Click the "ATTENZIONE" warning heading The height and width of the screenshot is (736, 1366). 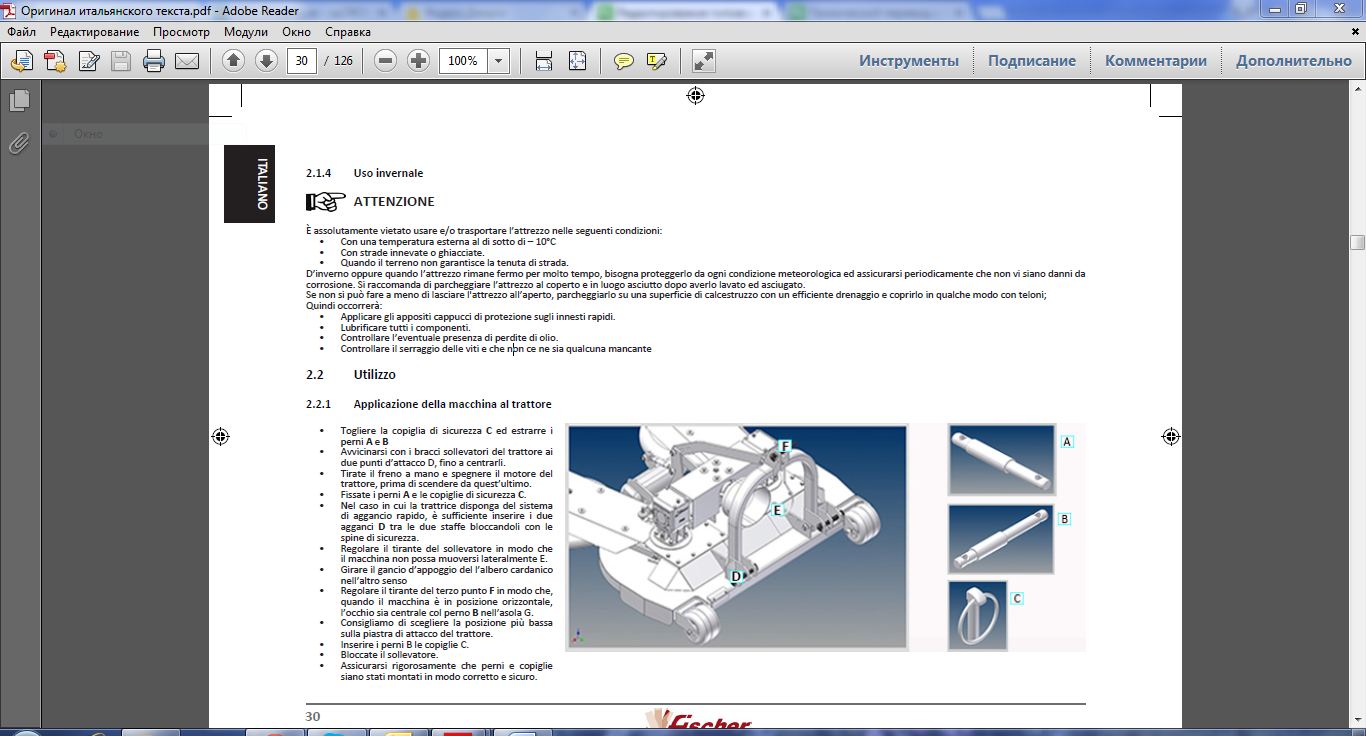394,201
